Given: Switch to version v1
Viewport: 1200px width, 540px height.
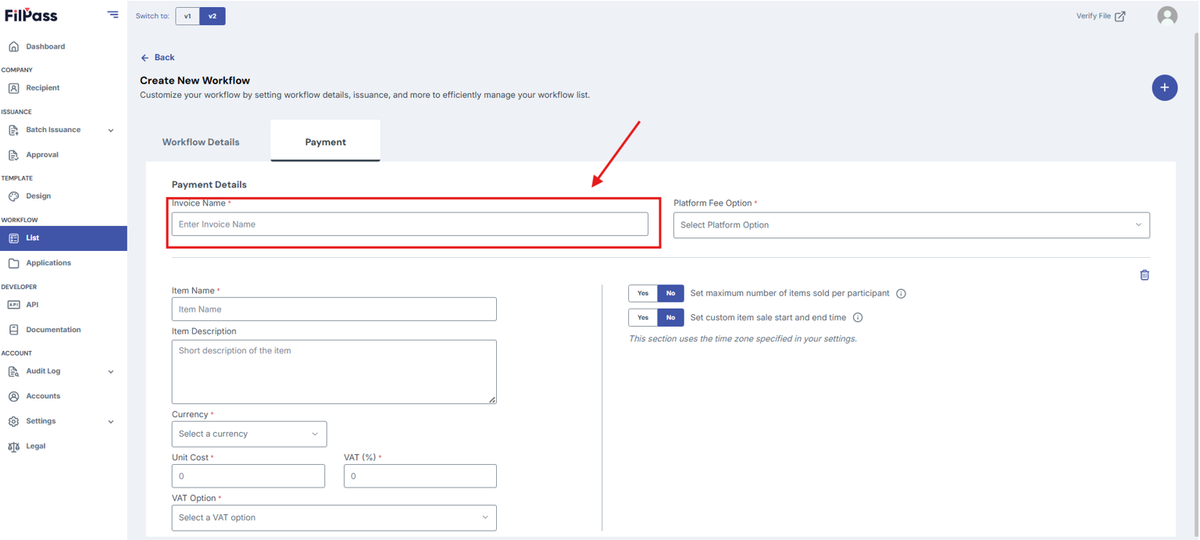Looking at the screenshot, I should pos(187,16).
